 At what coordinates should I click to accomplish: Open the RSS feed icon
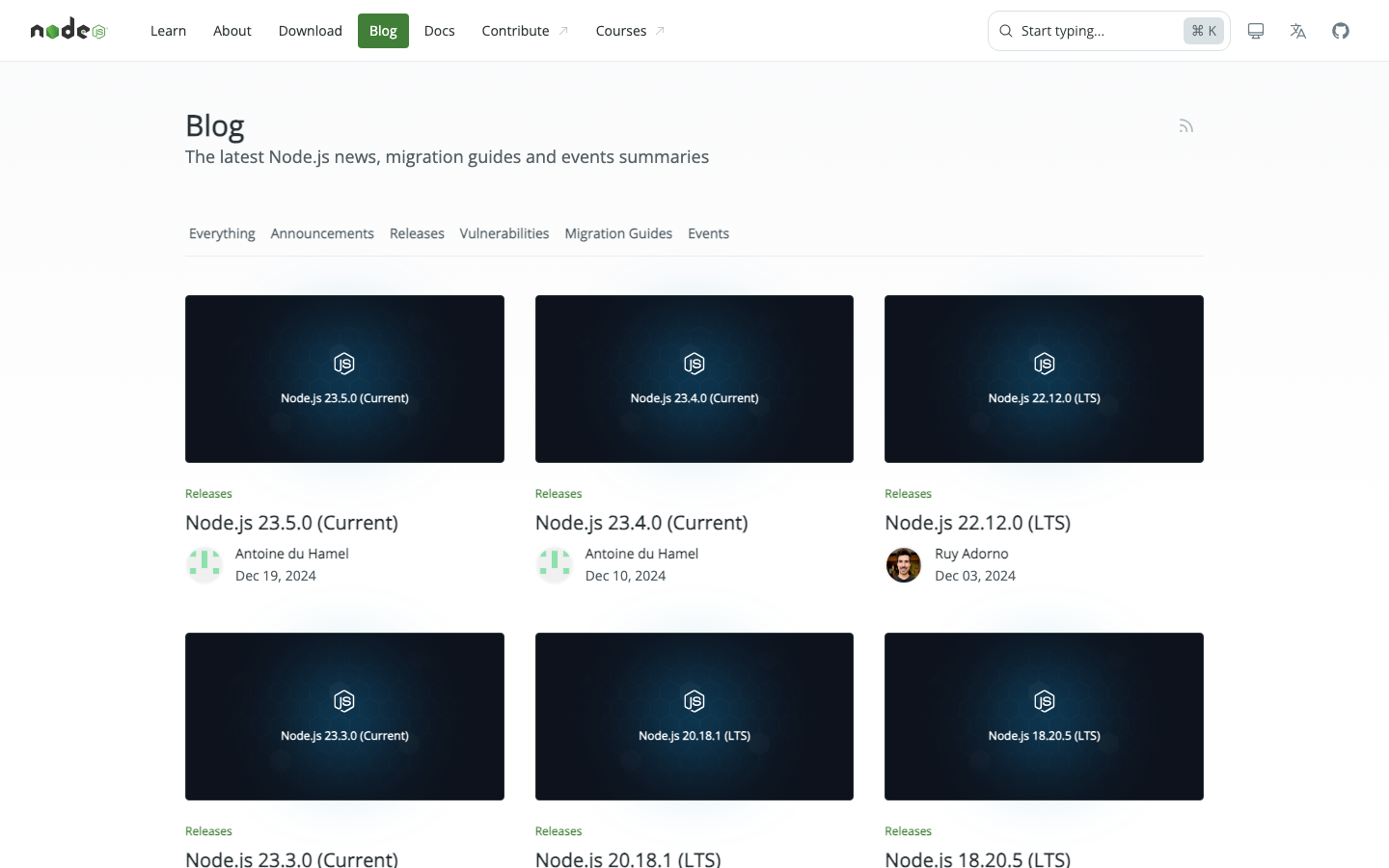[1186, 126]
